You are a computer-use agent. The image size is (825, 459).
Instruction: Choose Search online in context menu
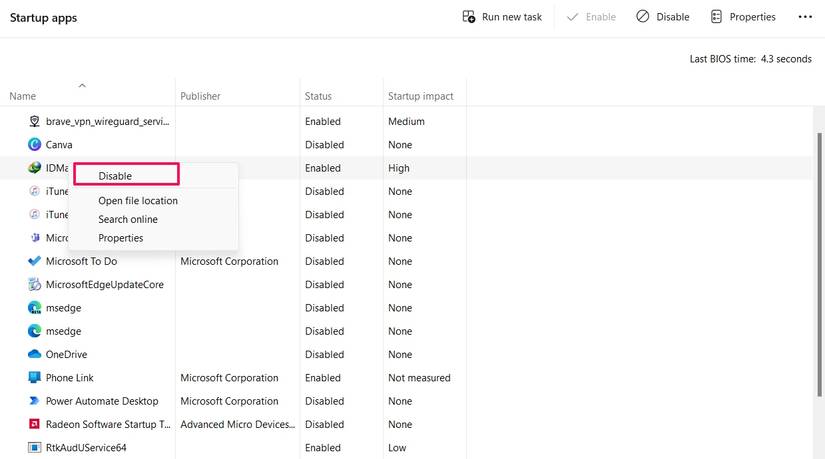pos(128,219)
